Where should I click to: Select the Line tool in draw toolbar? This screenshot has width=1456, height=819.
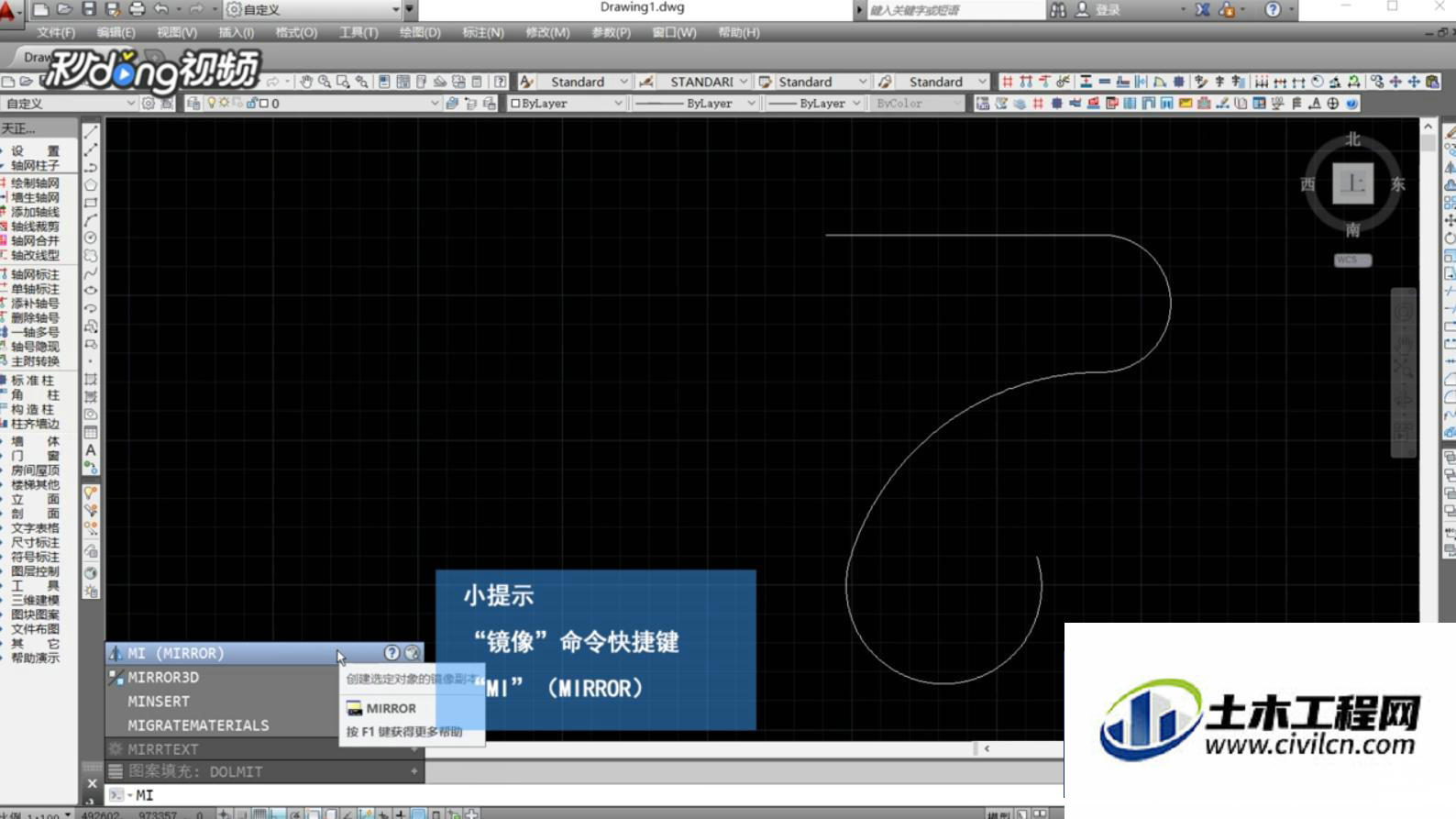tap(91, 132)
